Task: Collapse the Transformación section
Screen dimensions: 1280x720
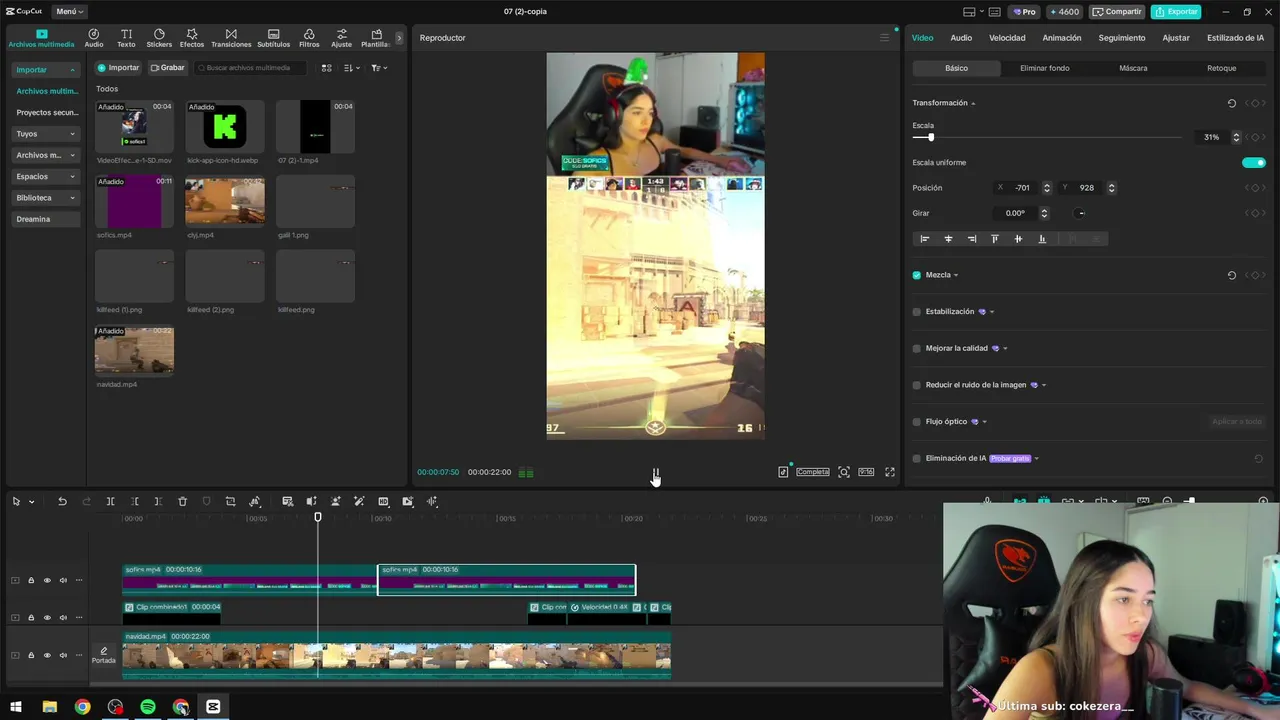Action: click(973, 103)
